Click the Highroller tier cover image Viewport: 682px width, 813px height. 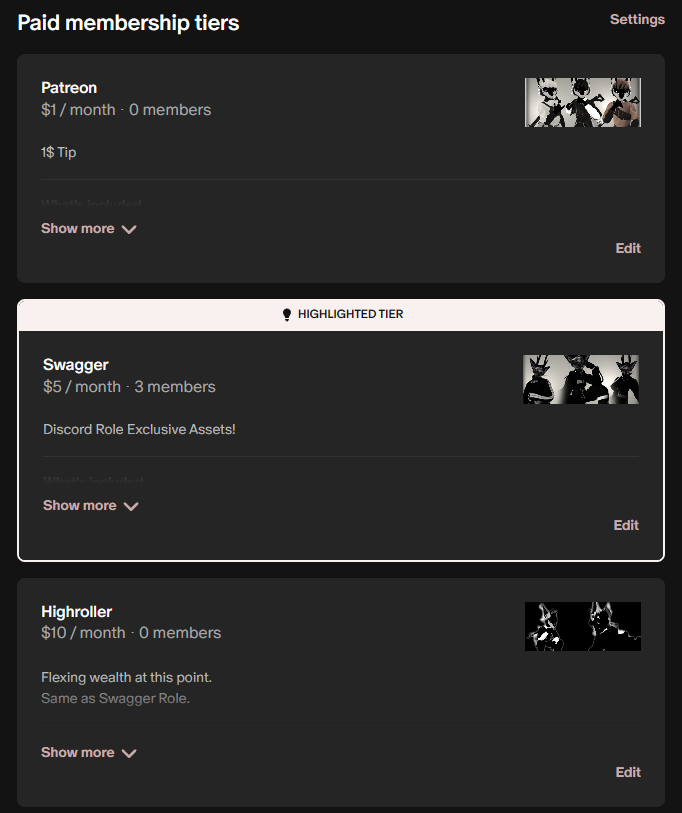point(582,626)
